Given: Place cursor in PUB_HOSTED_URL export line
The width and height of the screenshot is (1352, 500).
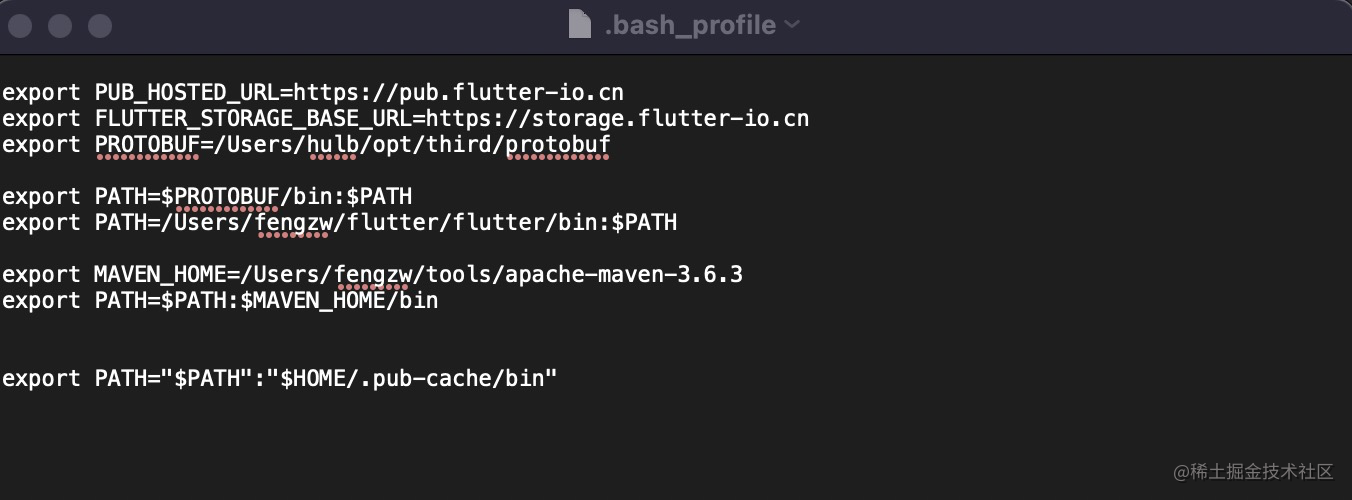Looking at the screenshot, I should (312, 93).
